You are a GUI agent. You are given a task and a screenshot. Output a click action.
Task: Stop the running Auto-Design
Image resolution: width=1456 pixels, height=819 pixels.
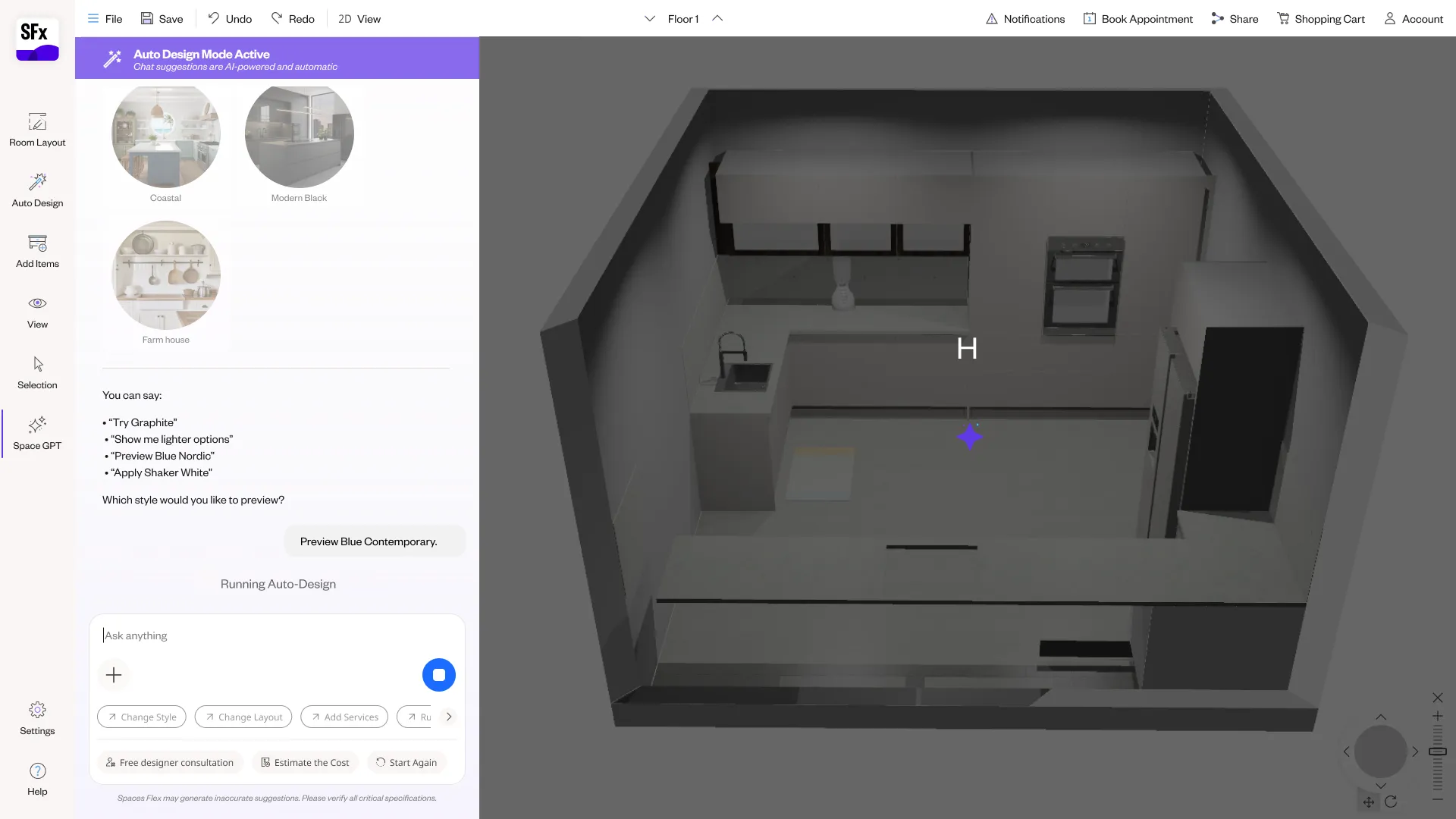(439, 675)
